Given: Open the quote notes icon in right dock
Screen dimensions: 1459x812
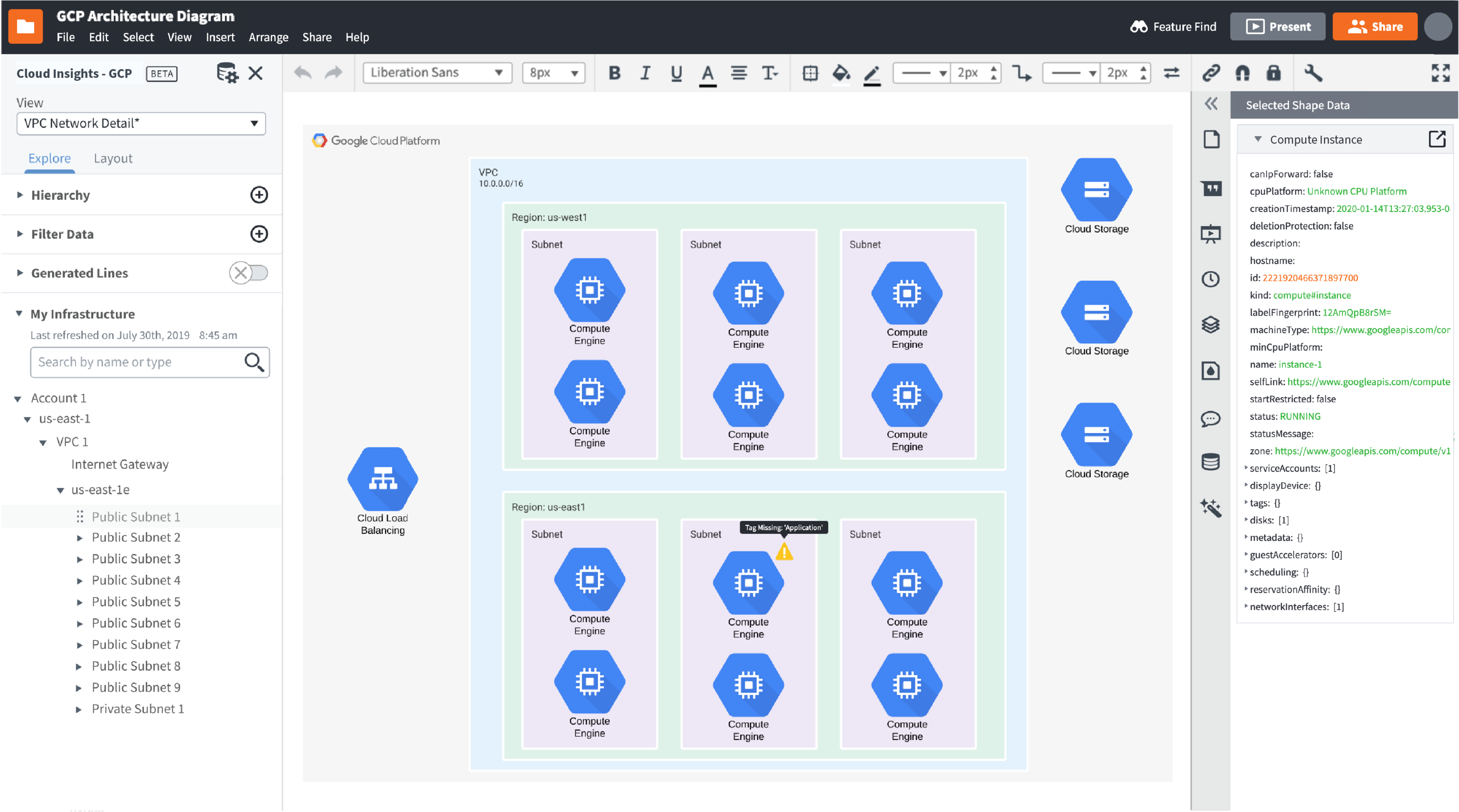Looking at the screenshot, I should click(1211, 188).
